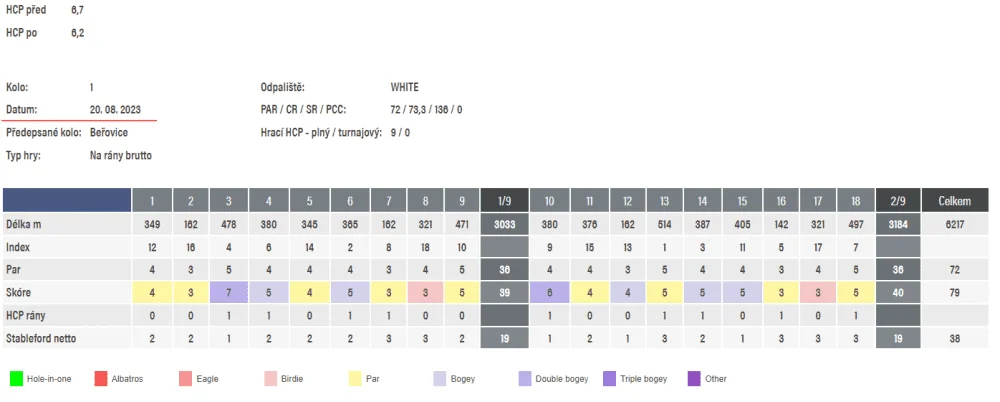Click the hole 10 score of 6
Viewport: 1000px width, 402px height.
coord(549,292)
